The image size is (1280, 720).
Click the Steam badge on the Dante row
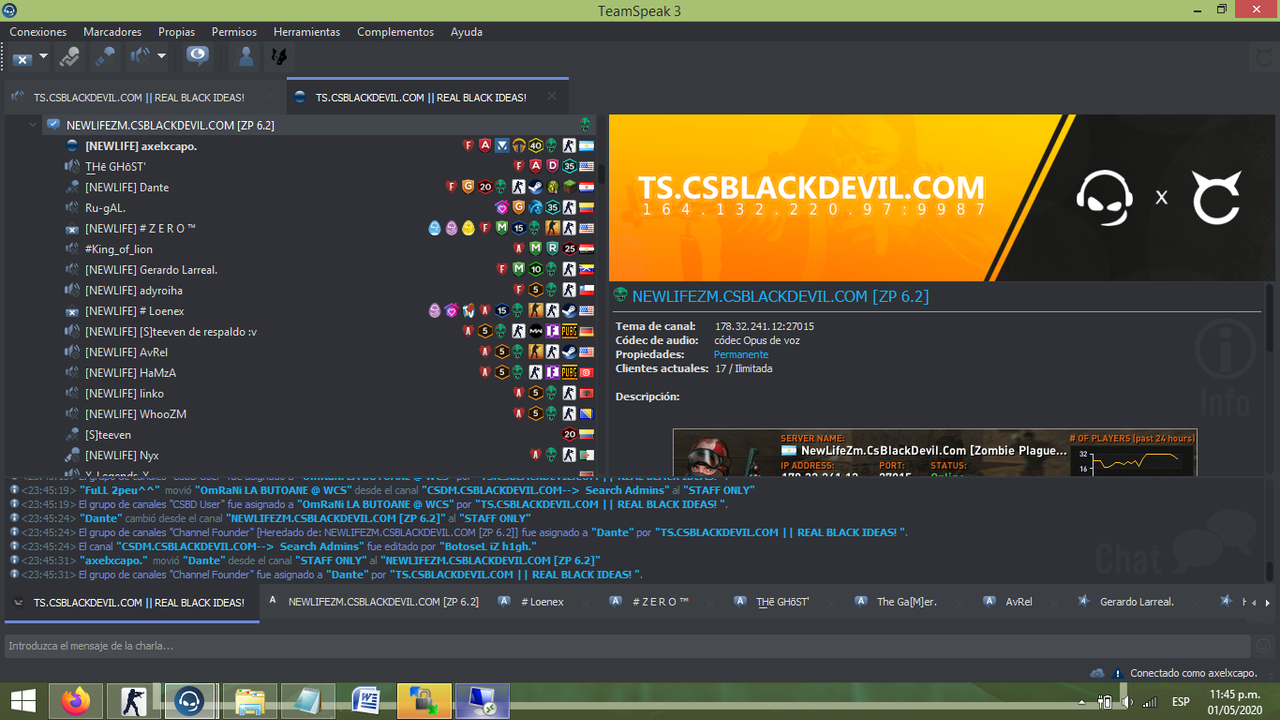coord(535,187)
